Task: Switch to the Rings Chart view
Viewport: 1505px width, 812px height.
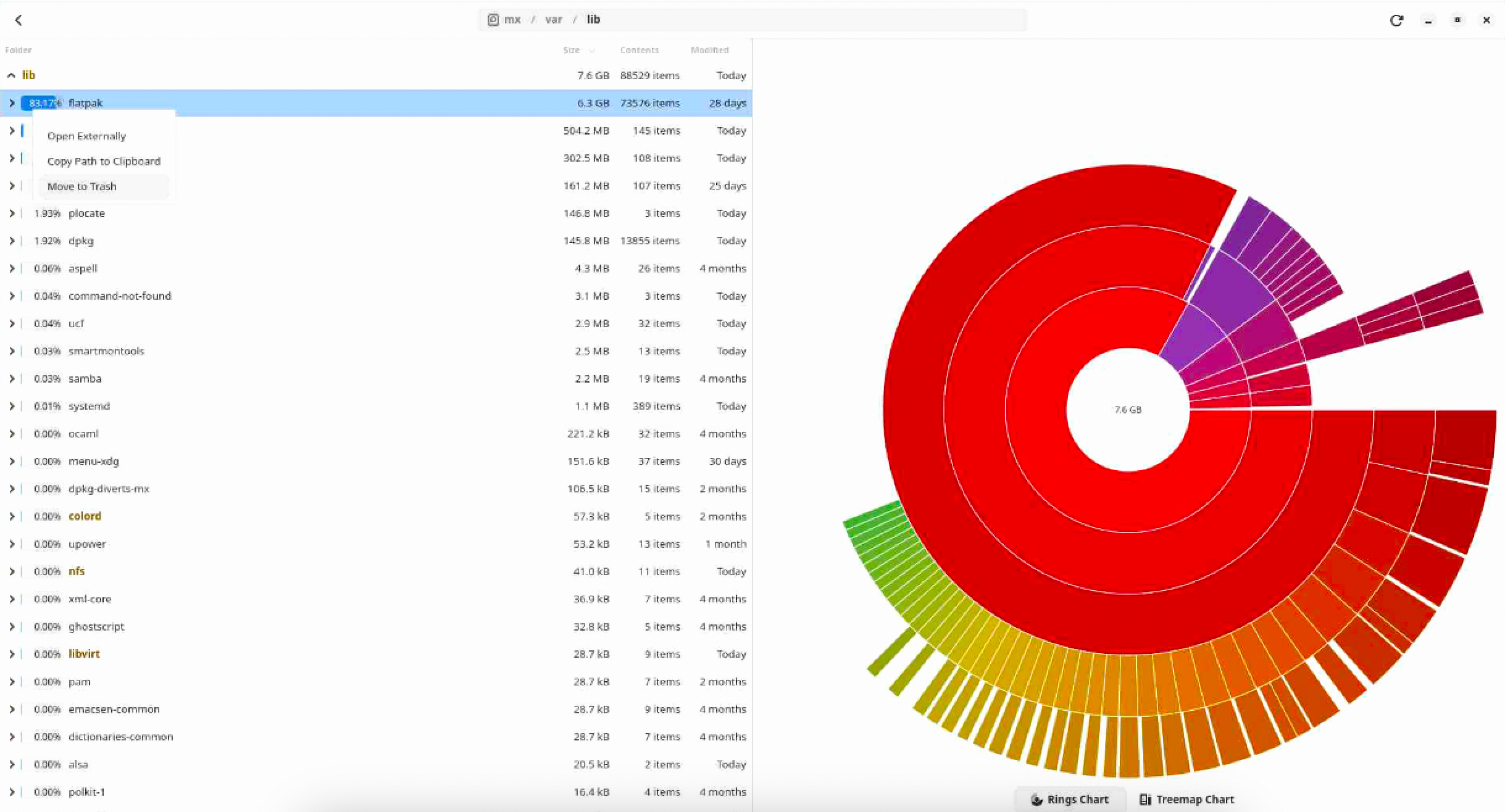Action: coord(1070,800)
